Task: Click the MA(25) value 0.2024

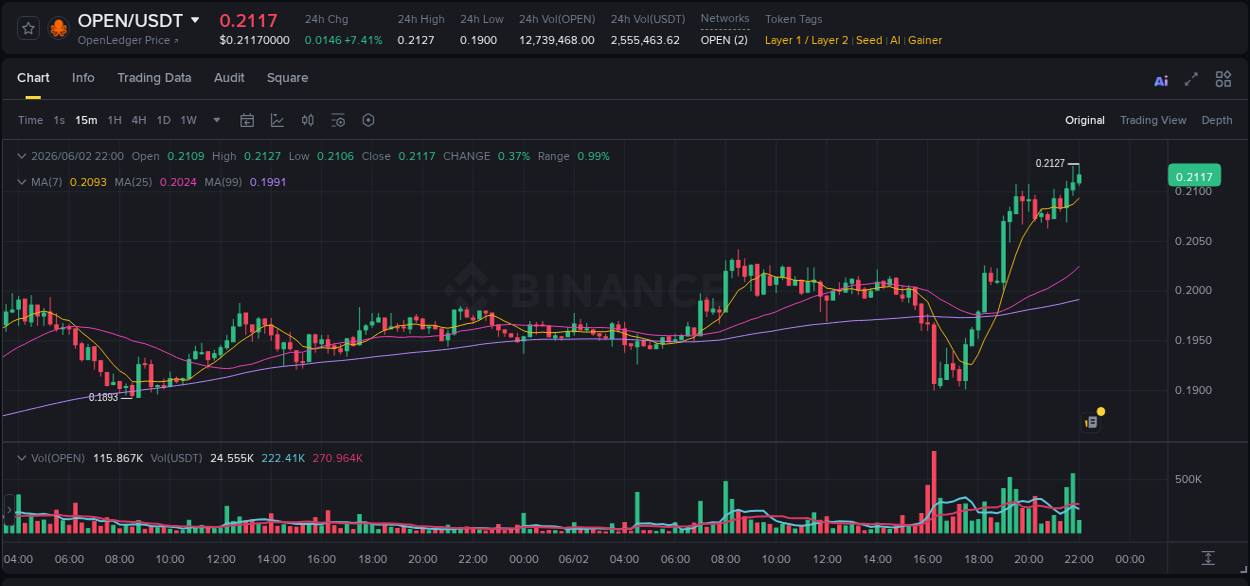Action: 177,182
